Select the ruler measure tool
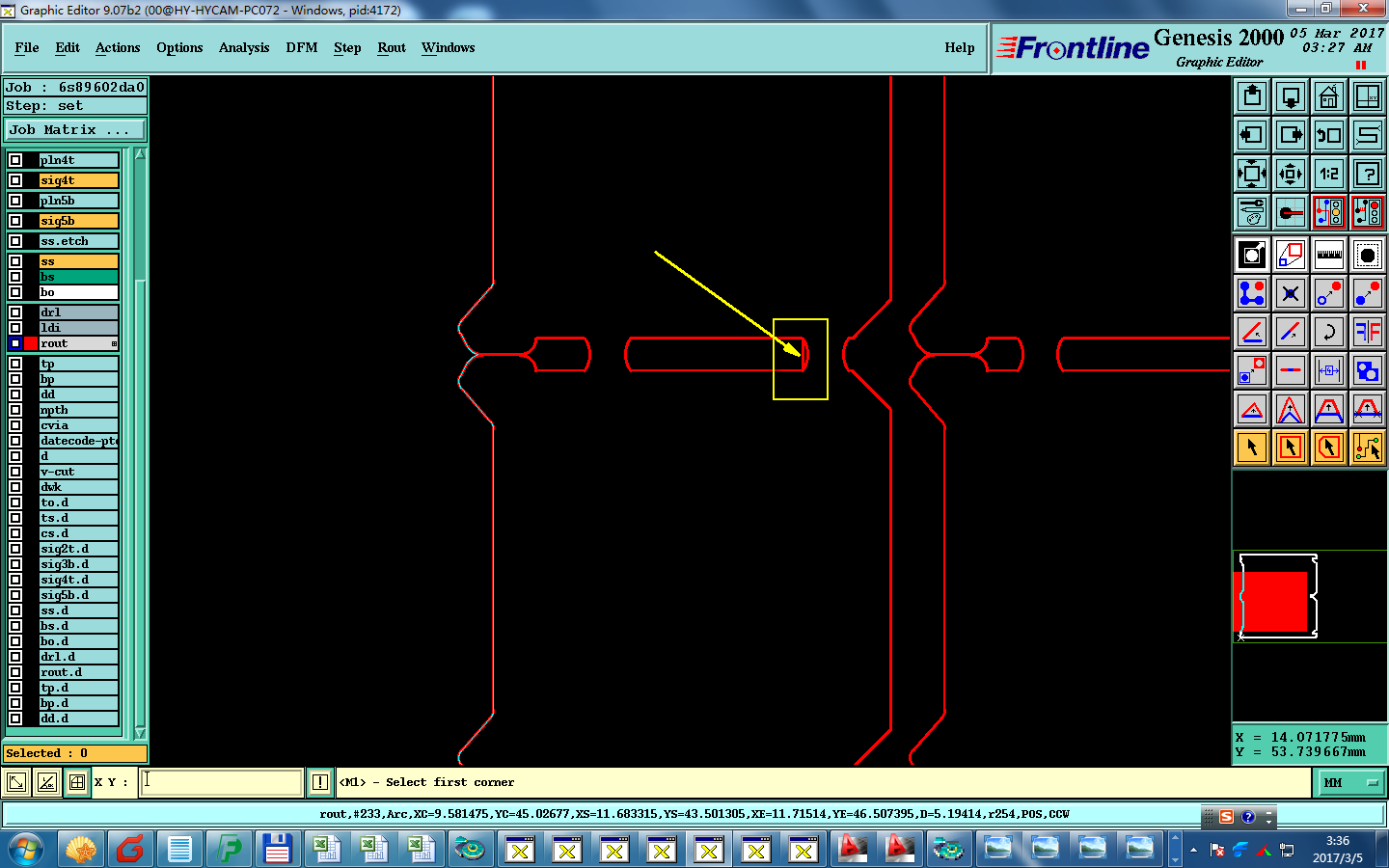Image resolution: width=1389 pixels, height=868 pixels. (1329, 255)
